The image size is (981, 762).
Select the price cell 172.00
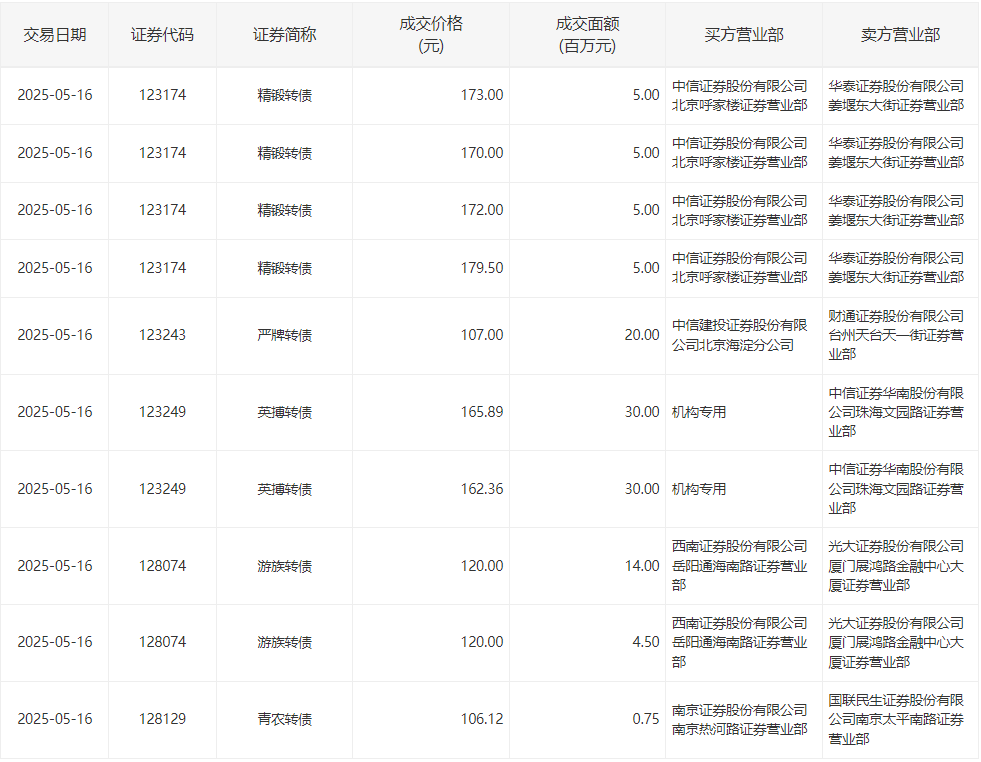482,210
